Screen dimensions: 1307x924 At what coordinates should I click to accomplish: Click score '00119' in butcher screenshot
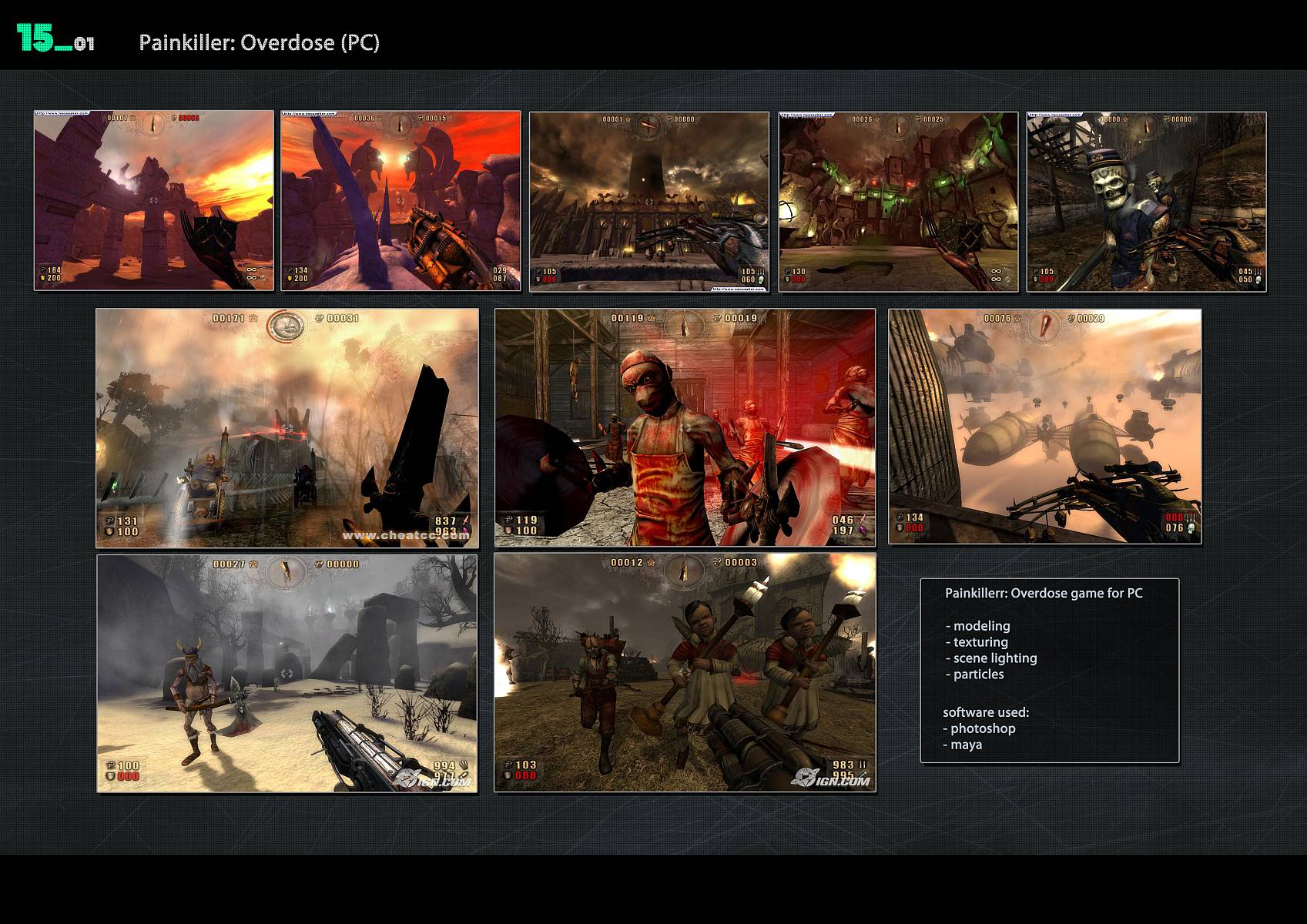coord(628,318)
